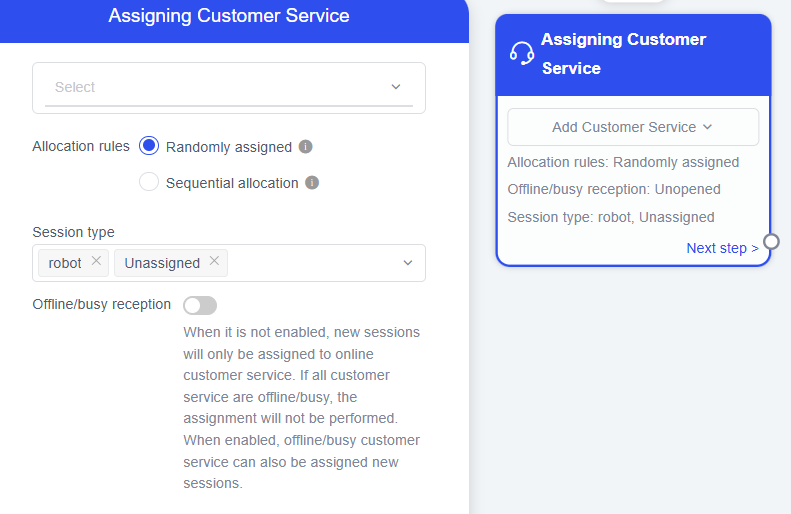Remove the Unassigned session type tag

(214, 262)
